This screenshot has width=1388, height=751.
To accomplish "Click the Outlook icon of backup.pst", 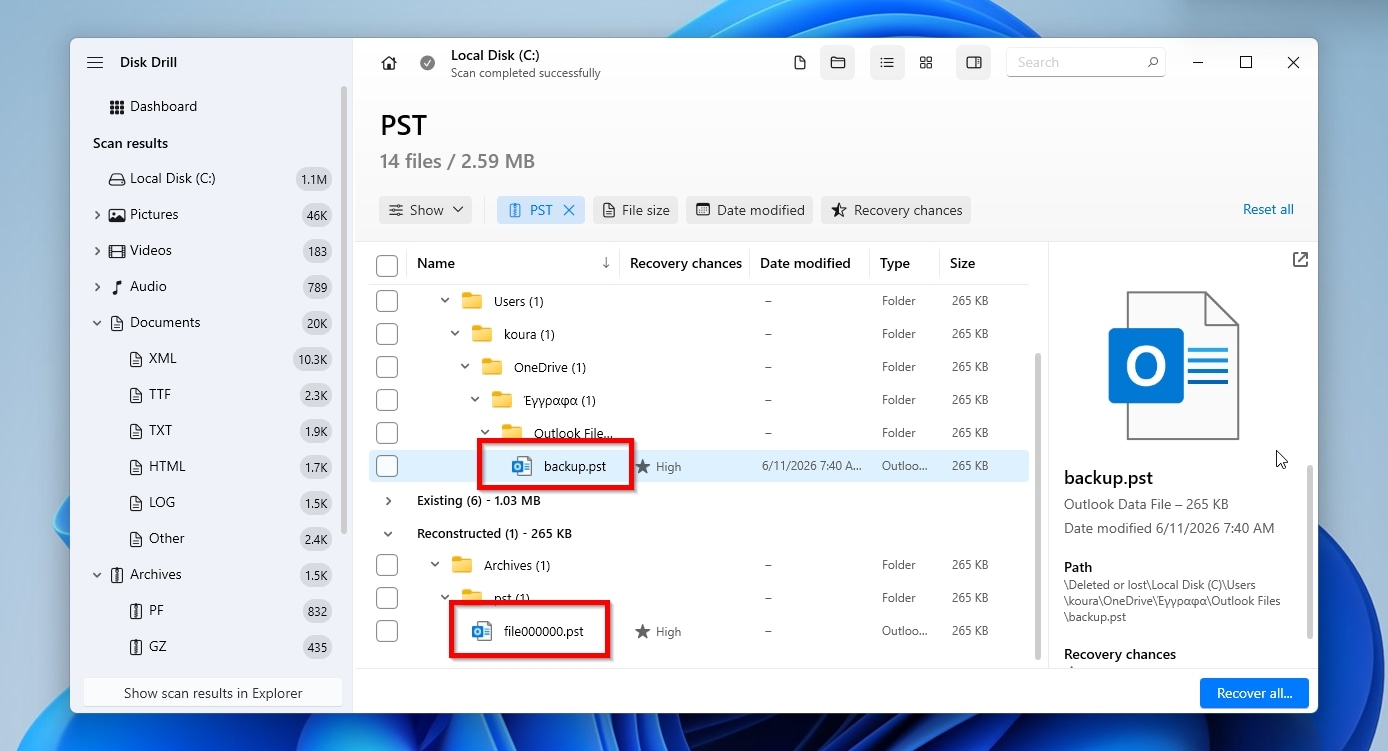I will pyautogui.click(x=521, y=466).
